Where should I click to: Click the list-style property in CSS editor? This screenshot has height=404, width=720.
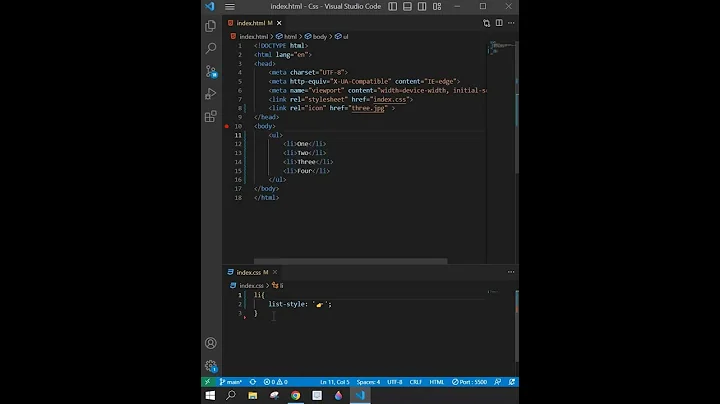[287, 304]
